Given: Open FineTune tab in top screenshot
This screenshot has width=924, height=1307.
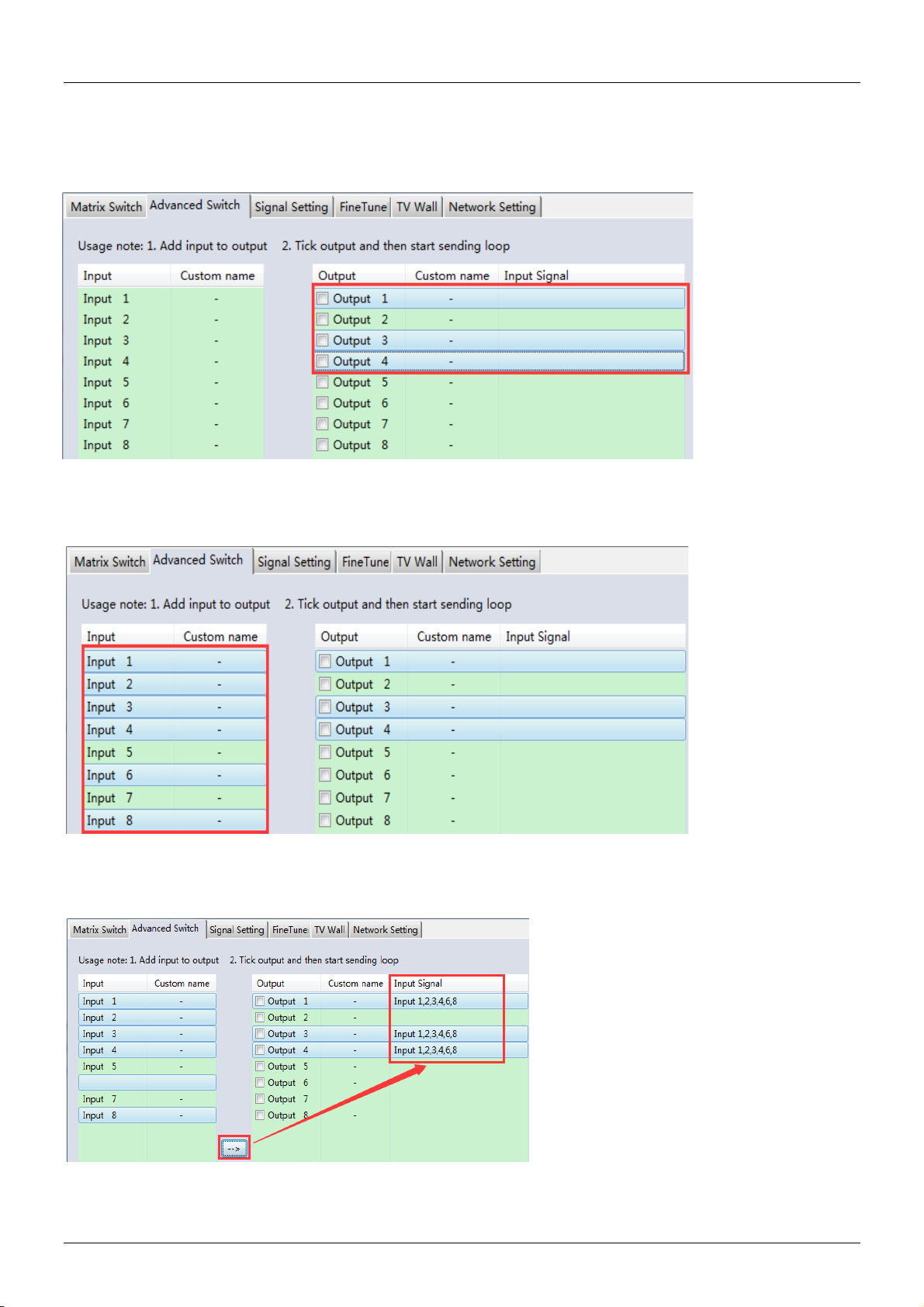Looking at the screenshot, I should (x=363, y=207).
